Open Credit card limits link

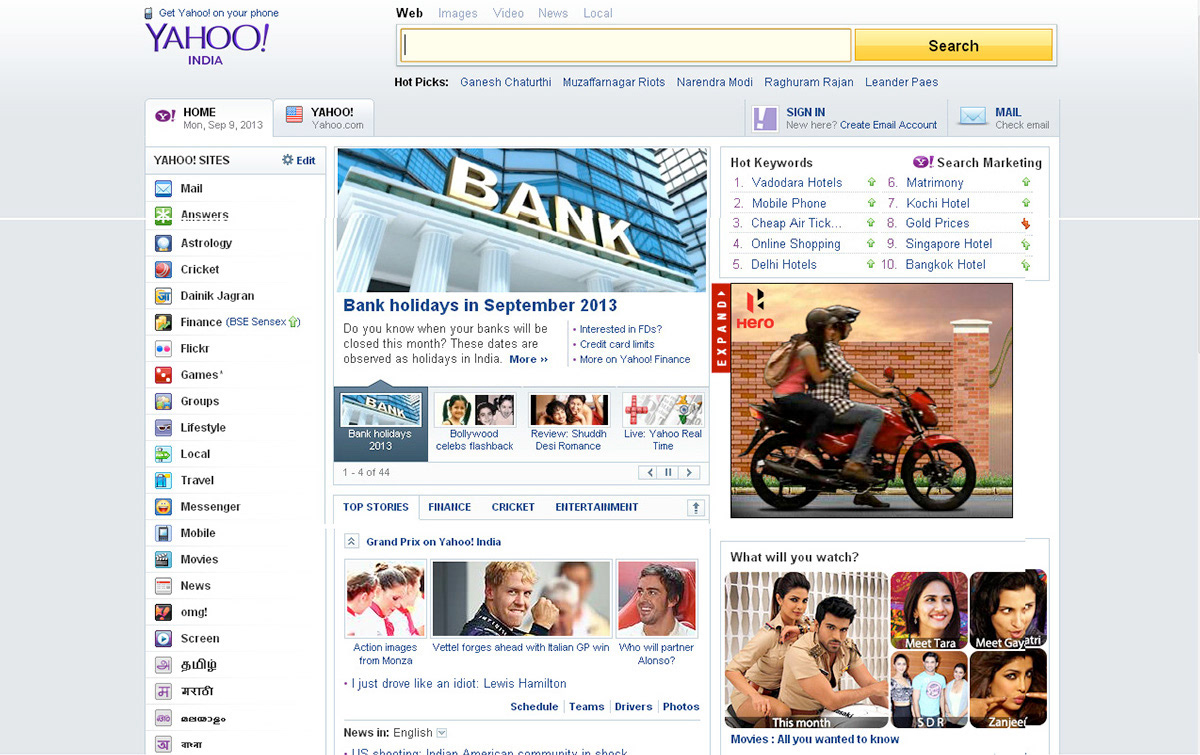pyautogui.click(x=617, y=344)
